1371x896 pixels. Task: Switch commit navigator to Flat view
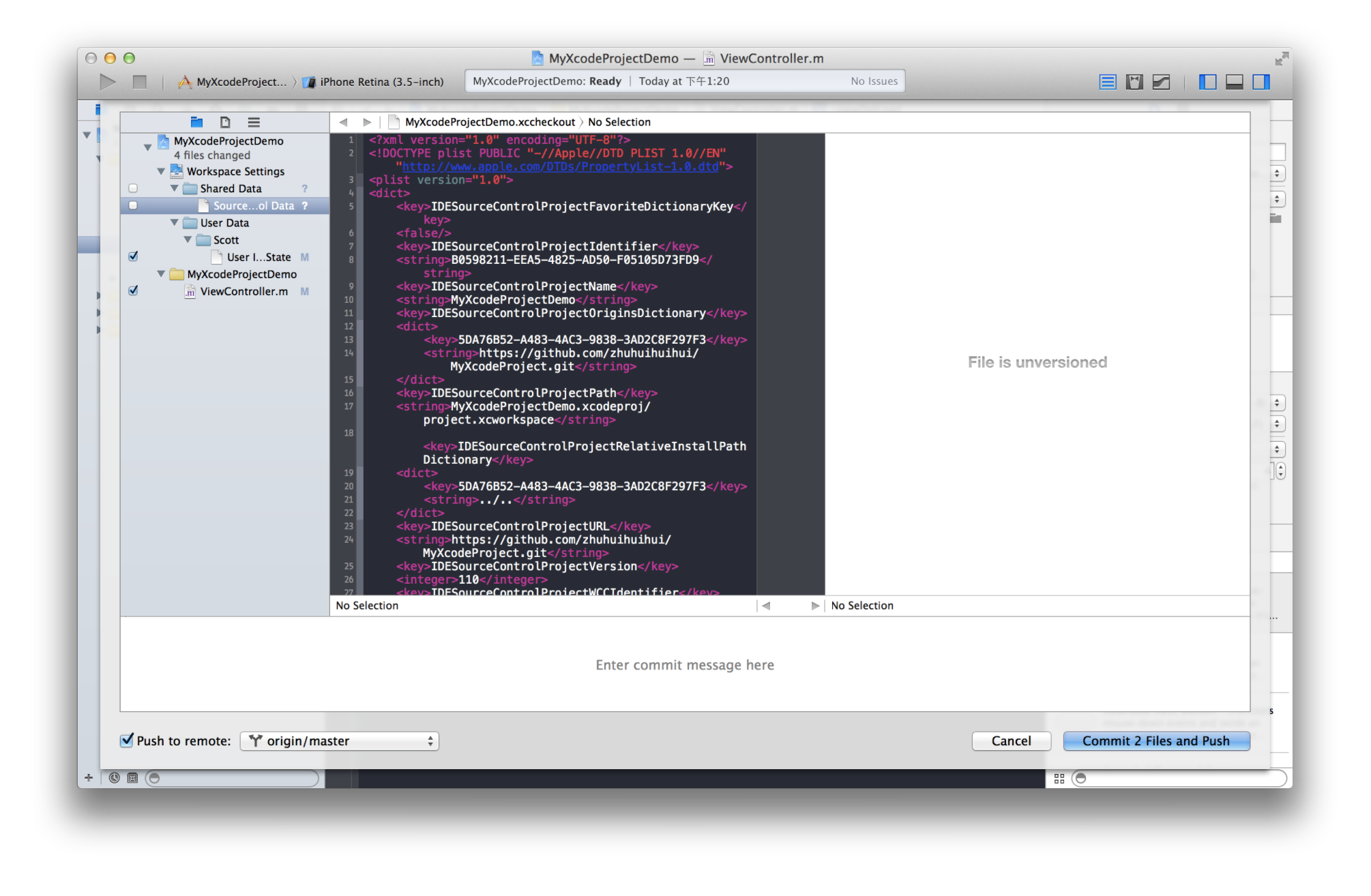point(254,122)
